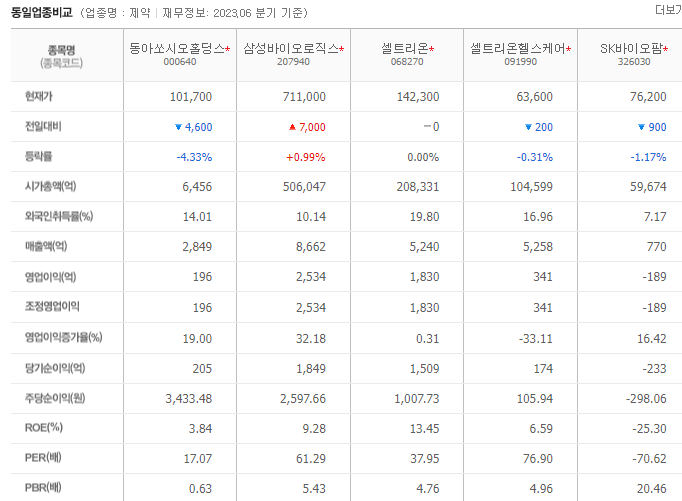Click the 13.45 ROE value
Viewport: 682px width, 501px height.
click(425, 428)
